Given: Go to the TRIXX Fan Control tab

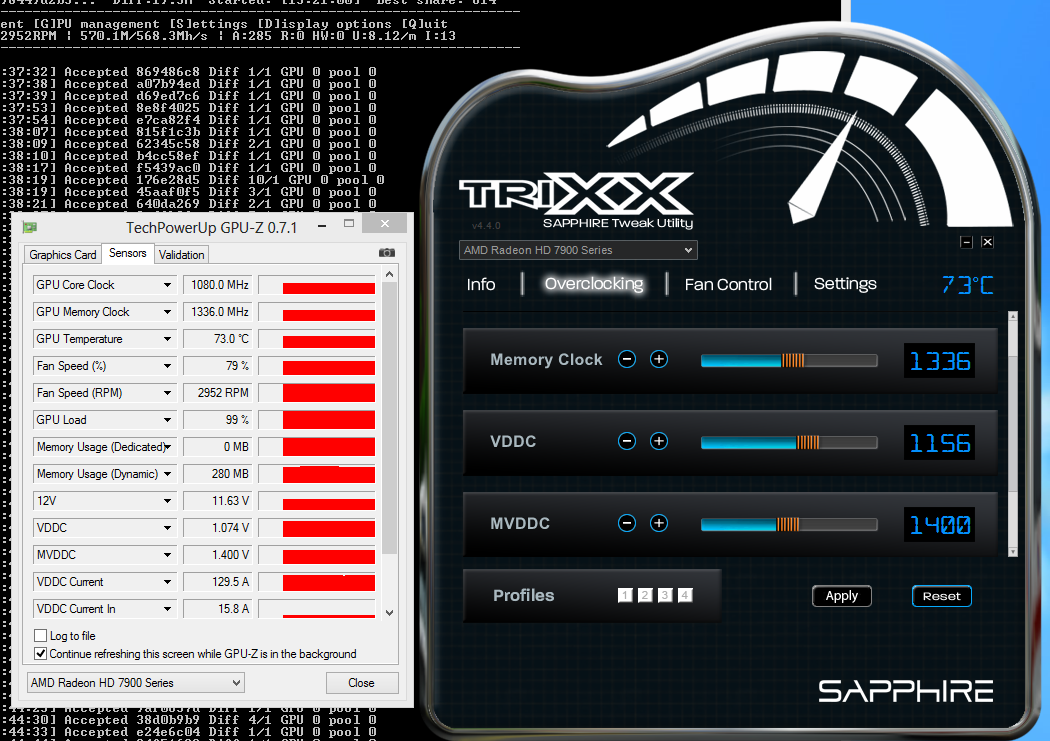Looking at the screenshot, I should click(728, 284).
